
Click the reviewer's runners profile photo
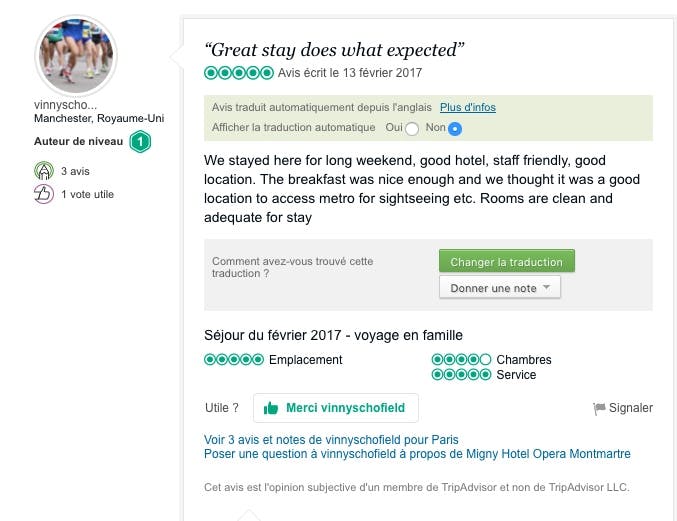pos(76,56)
